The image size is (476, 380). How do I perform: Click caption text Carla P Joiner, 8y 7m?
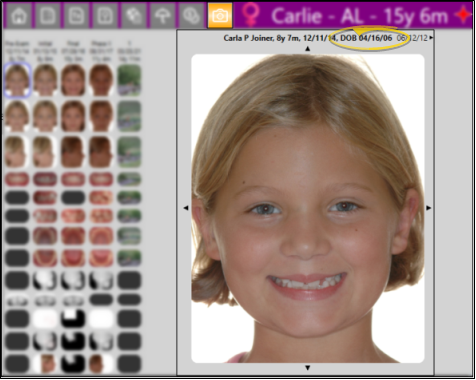pos(262,38)
